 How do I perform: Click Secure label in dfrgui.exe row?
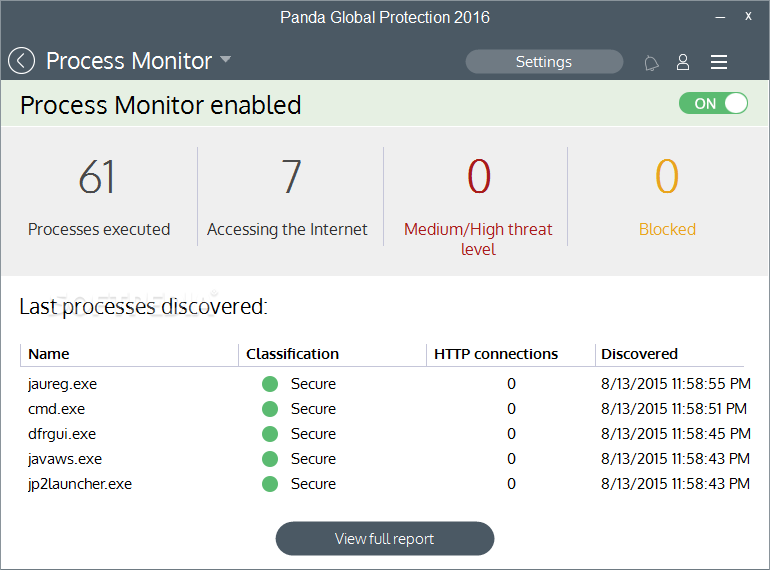tap(313, 434)
